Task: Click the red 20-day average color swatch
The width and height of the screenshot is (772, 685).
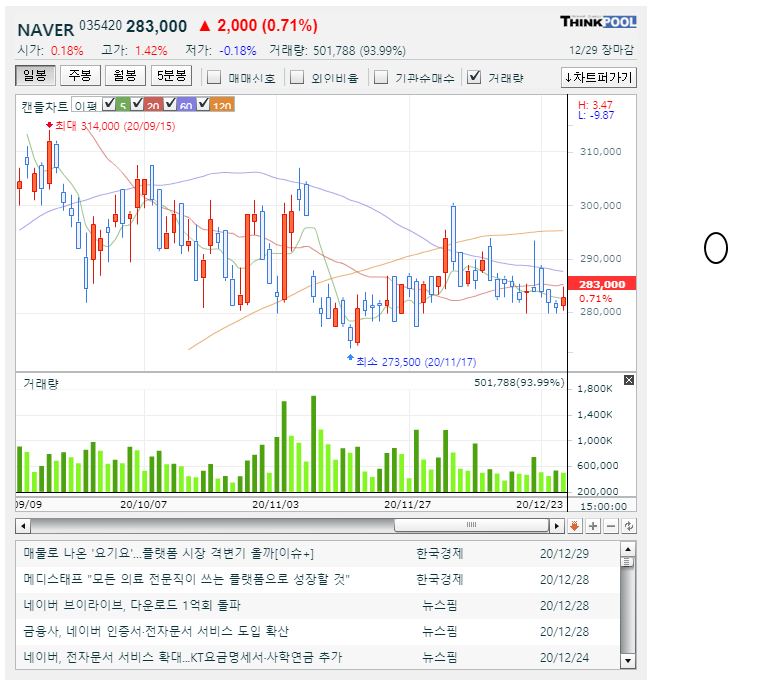Action: [153, 104]
